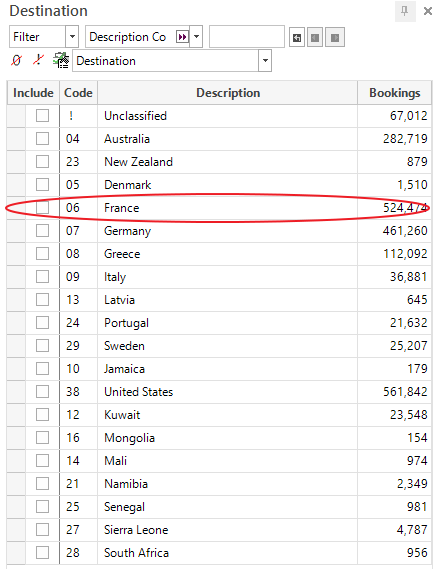This screenshot has height=569, width=437.
Task: Expand the Description Co dropdown arrow
Action: point(196,37)
